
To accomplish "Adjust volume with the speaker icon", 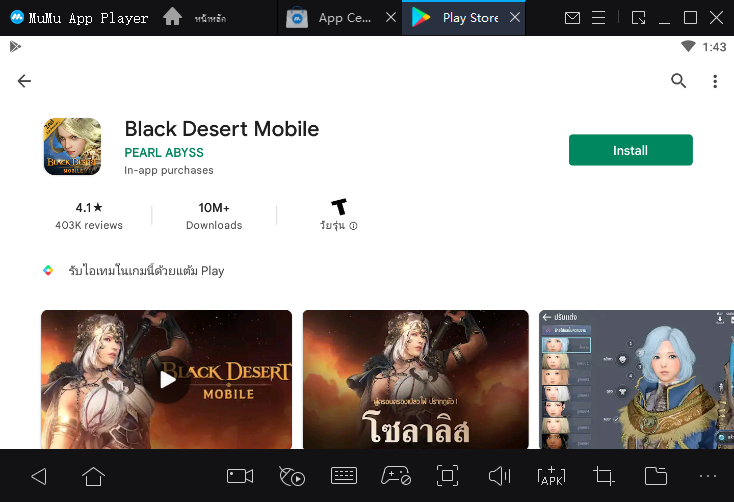I will coord(499,476).
